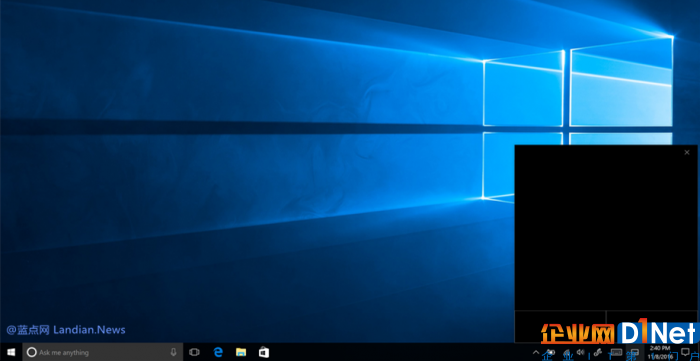Viewport: 700px width, 361px height.
Task: Open the Windows Store app
Action: [x=264, y=352]
